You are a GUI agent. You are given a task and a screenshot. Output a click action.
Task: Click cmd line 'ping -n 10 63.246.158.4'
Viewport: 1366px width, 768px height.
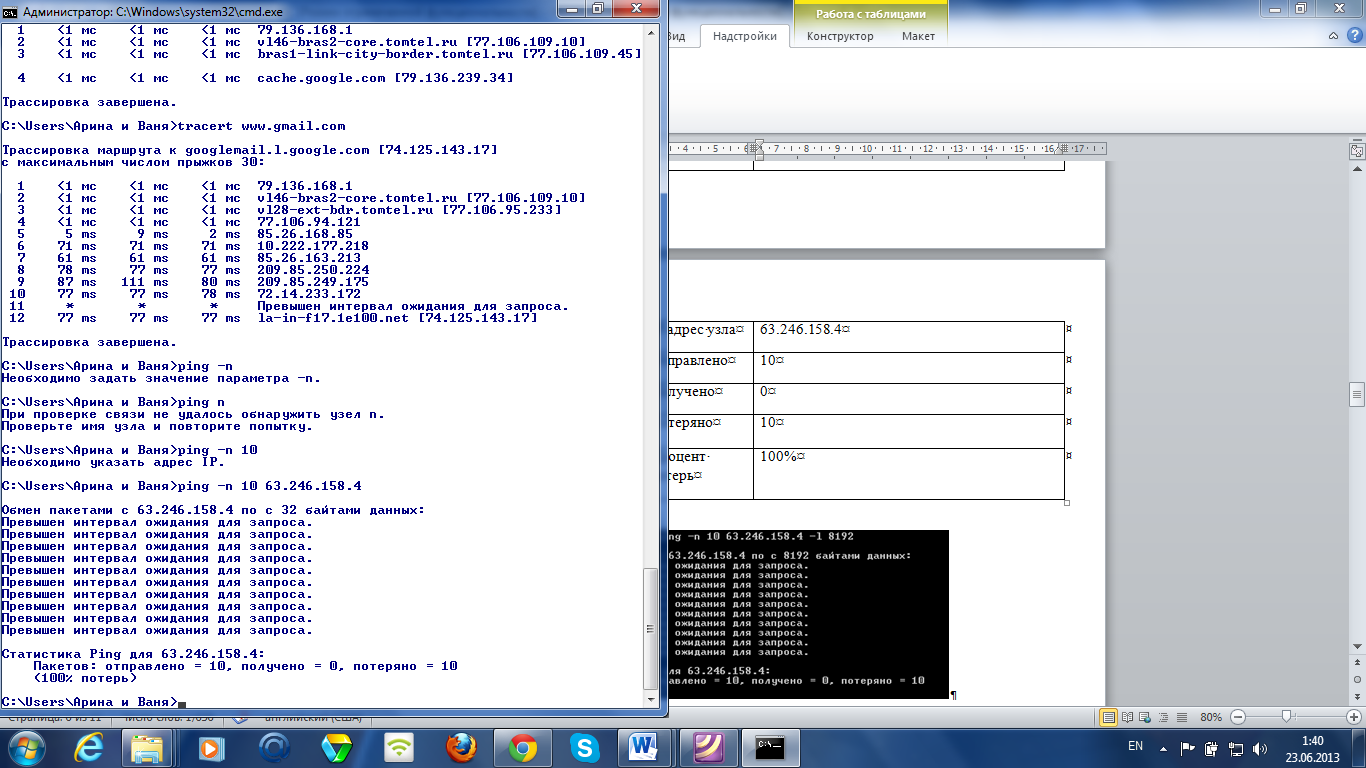click(269, 486)
